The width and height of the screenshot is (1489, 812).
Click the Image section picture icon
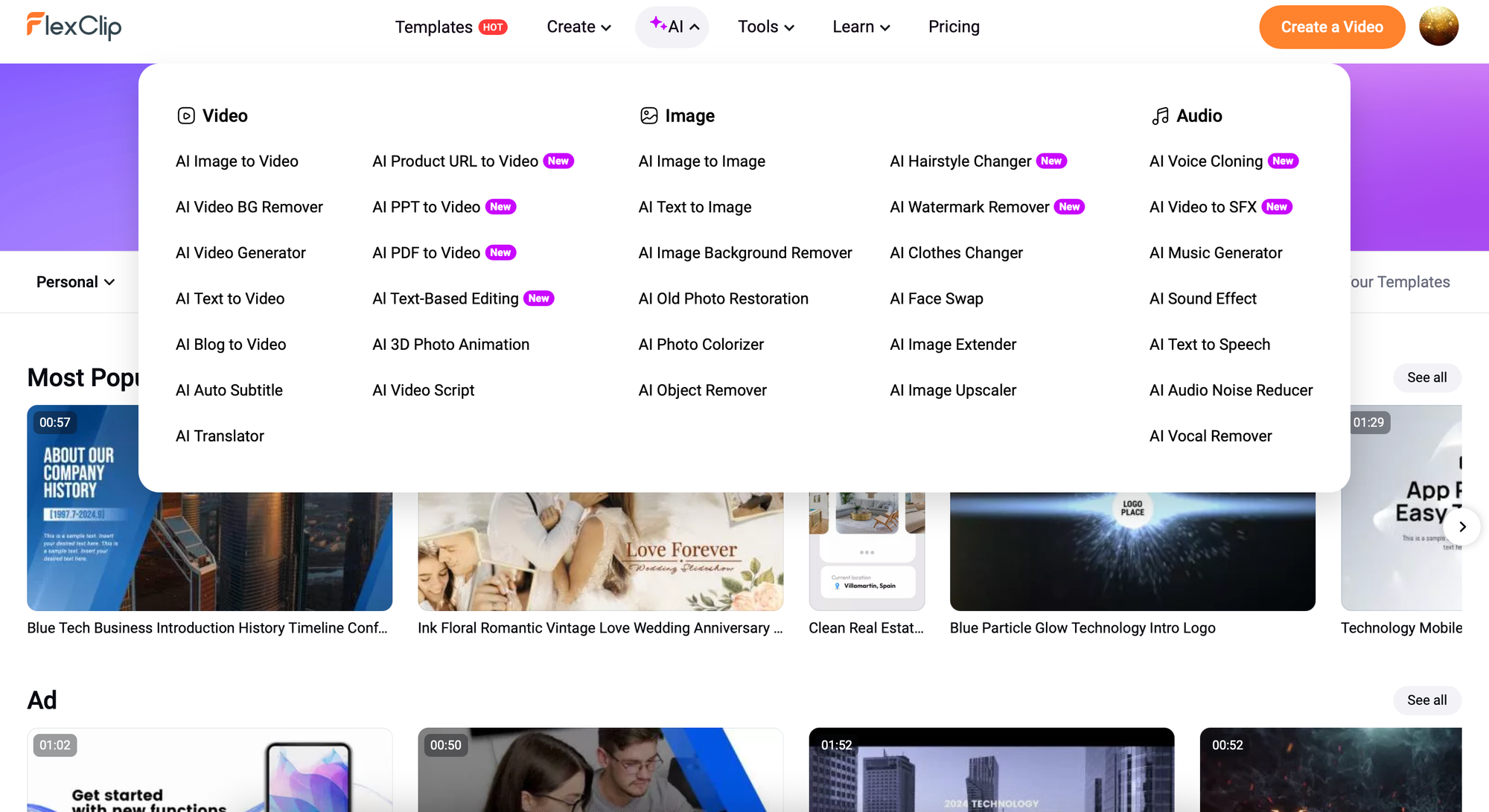click(x=649, y=115)
